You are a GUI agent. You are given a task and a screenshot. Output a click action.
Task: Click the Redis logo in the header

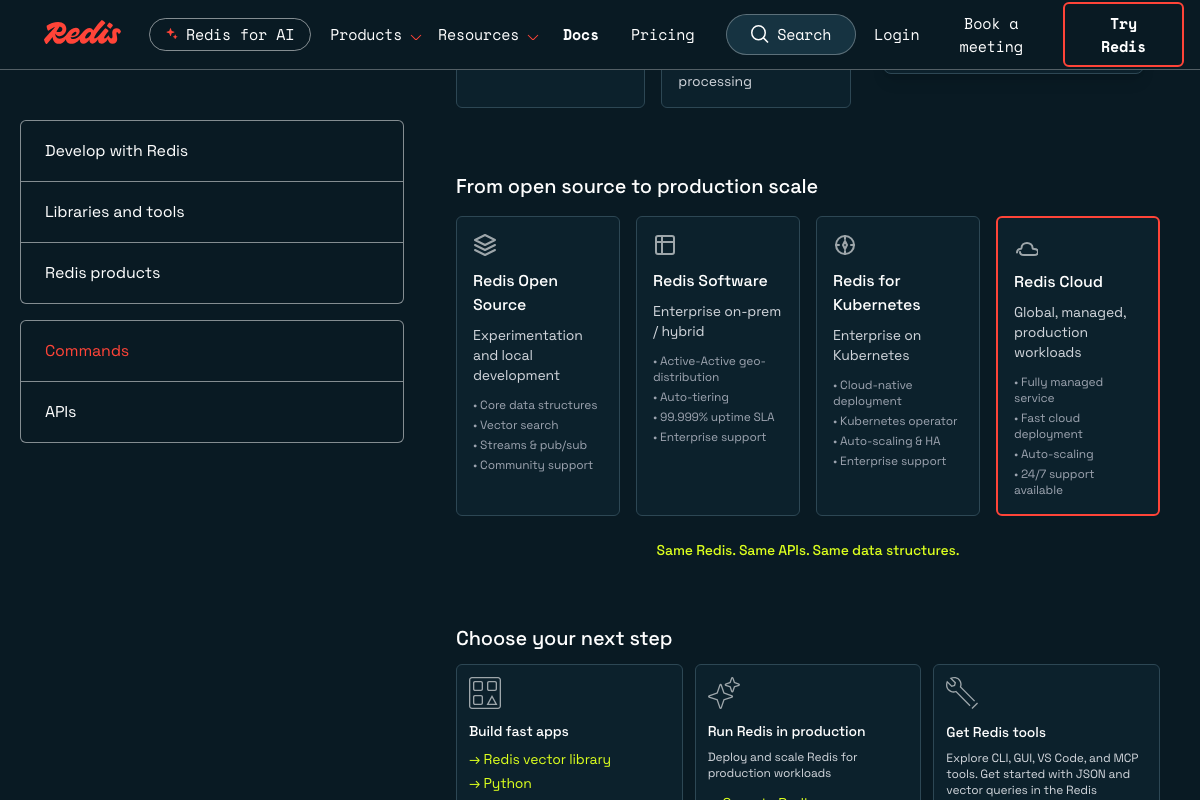(x=81, y=31)
